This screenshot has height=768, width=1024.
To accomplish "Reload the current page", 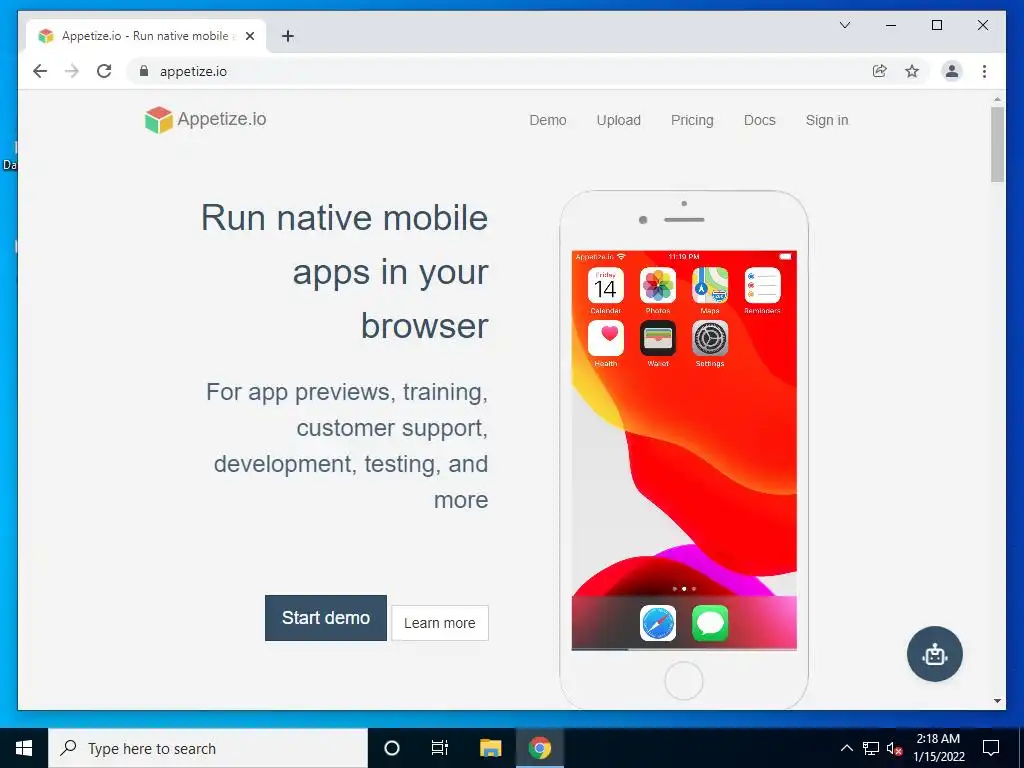I will pos(104,71).
